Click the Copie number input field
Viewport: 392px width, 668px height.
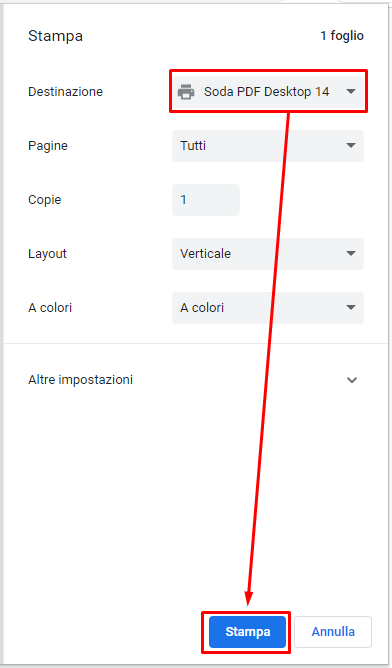coord(206,200)
